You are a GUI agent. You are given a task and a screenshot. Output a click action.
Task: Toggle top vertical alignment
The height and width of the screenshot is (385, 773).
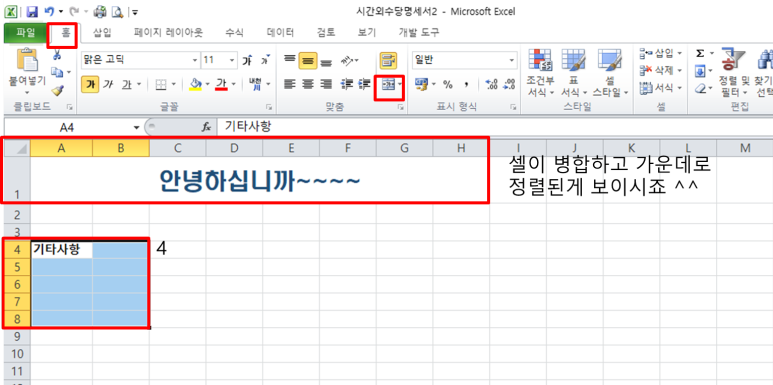click(289, 60)
